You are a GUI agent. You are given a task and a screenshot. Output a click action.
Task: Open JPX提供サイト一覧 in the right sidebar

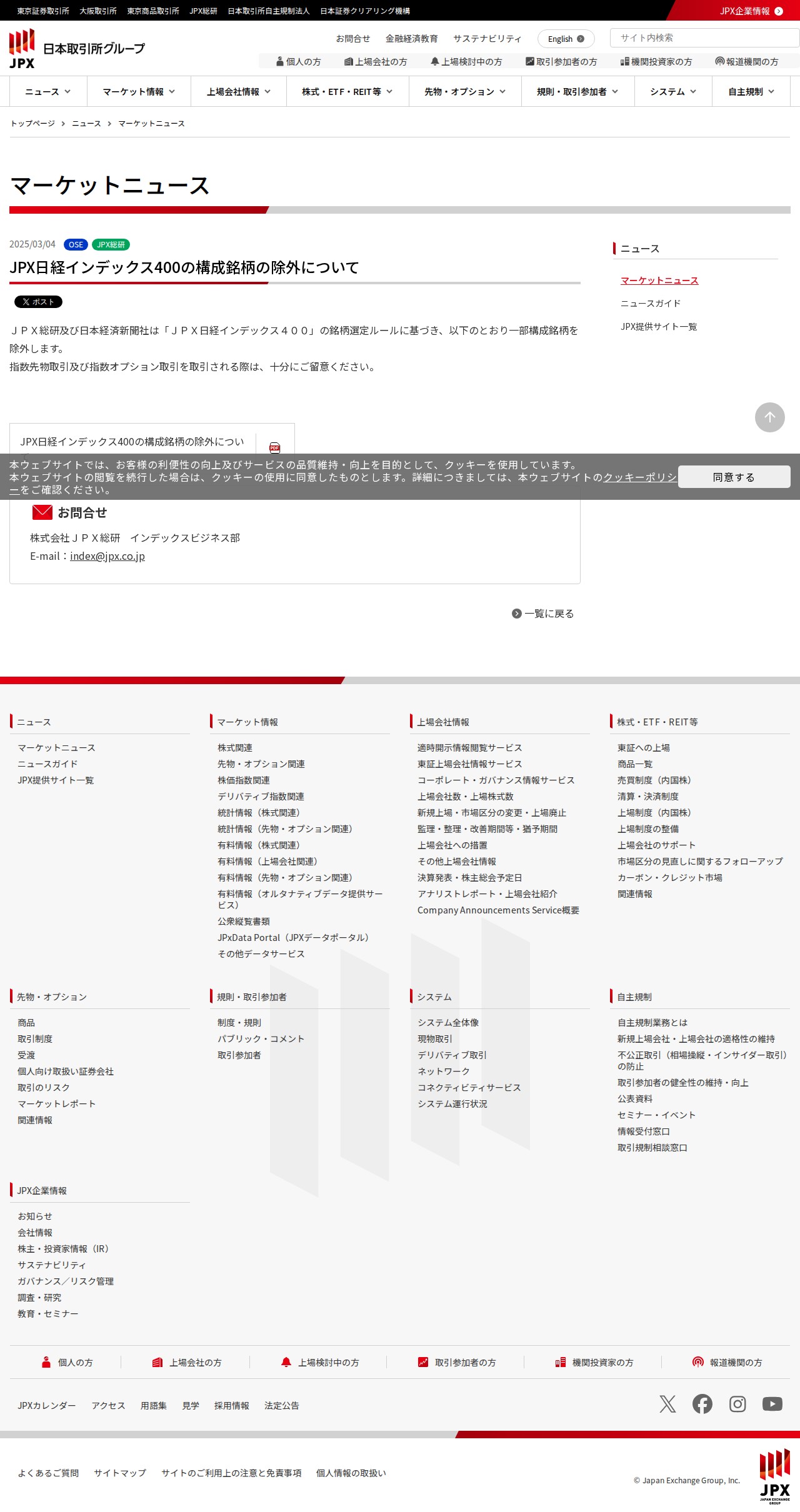point(659,327)
